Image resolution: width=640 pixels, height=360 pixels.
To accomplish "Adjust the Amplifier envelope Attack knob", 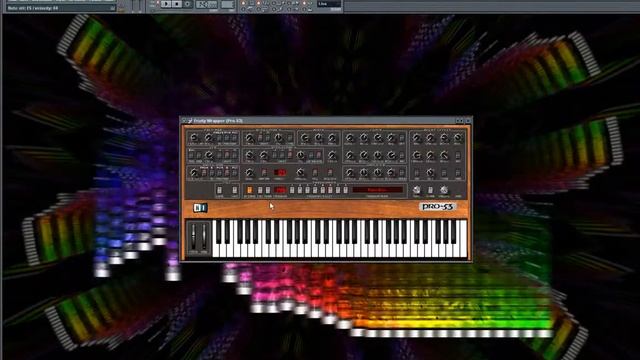I will coord(349,172).
